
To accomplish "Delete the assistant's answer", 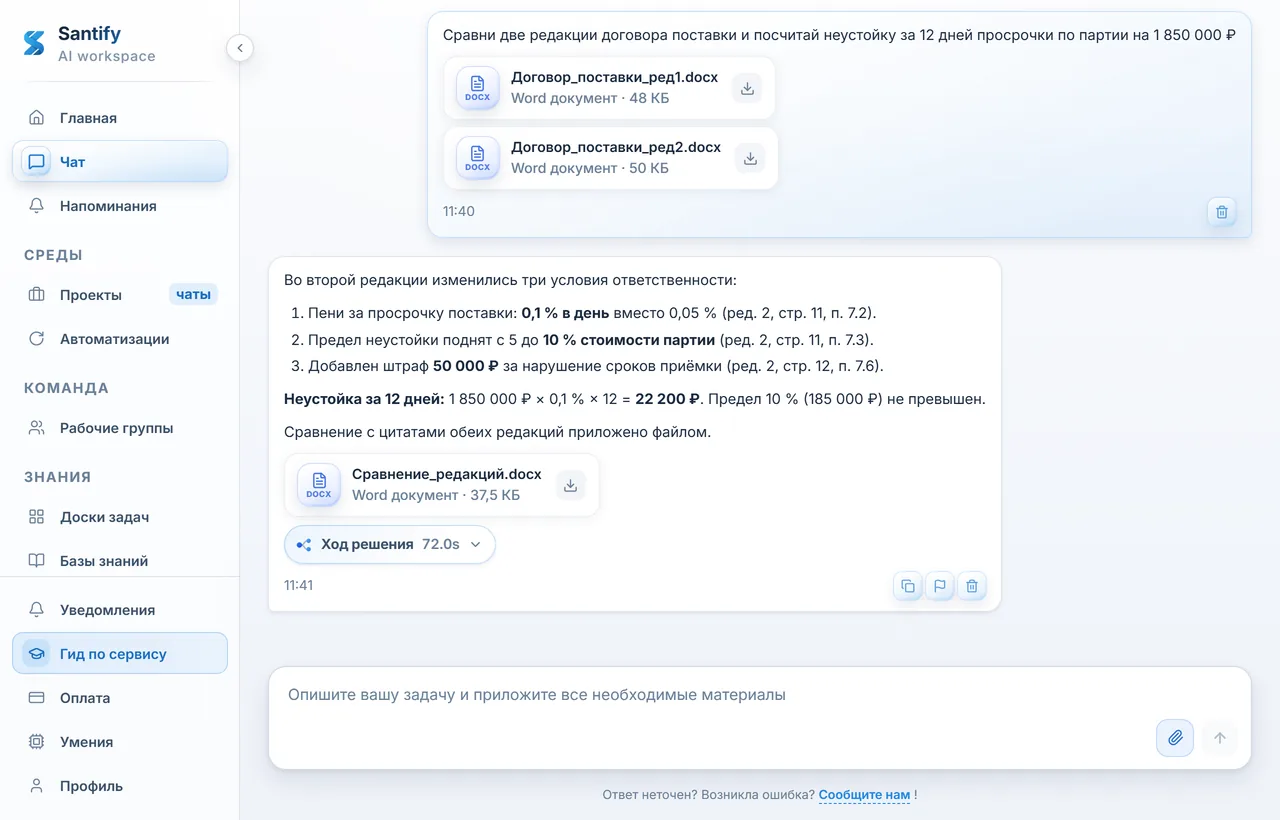I will (972, 586).
